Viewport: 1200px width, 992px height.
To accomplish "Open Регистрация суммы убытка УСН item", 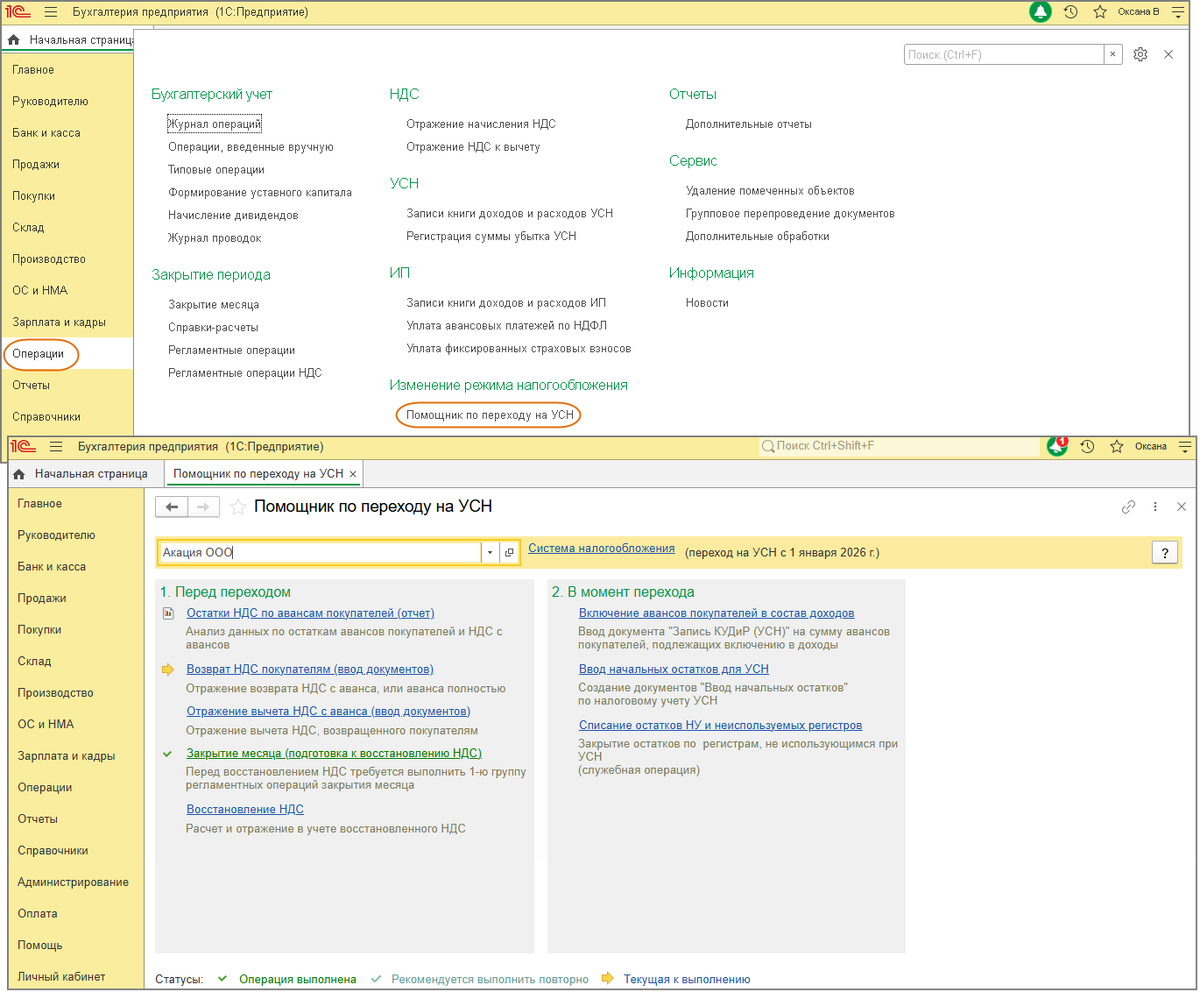I will click(491, 237).
